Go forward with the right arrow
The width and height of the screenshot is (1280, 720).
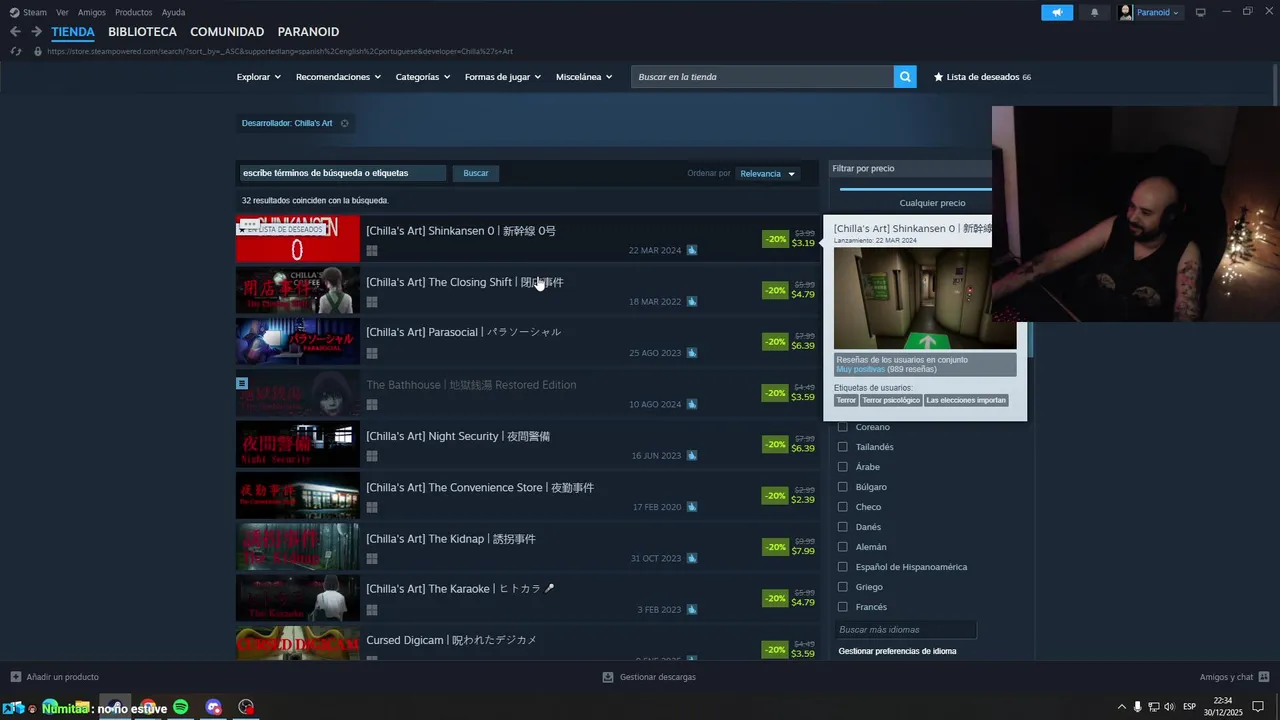pos(36,32)
